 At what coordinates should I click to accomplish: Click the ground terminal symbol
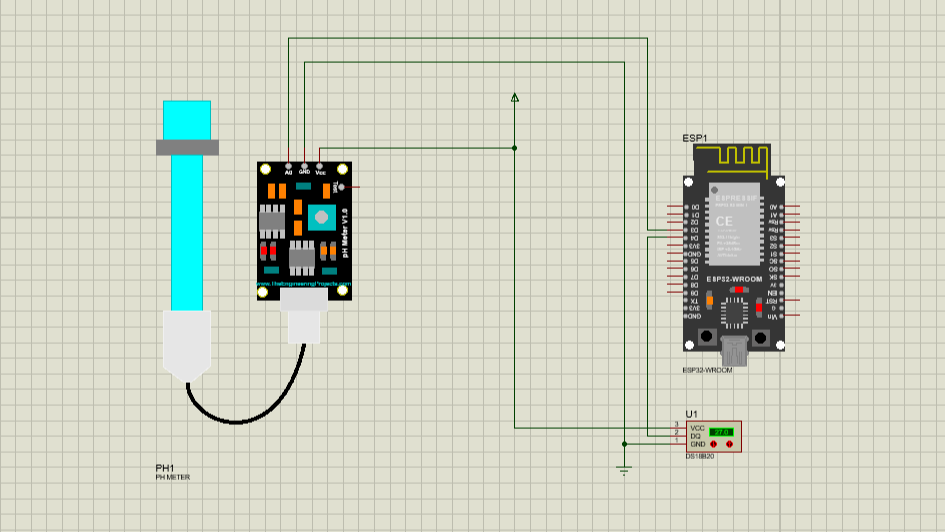624,470
